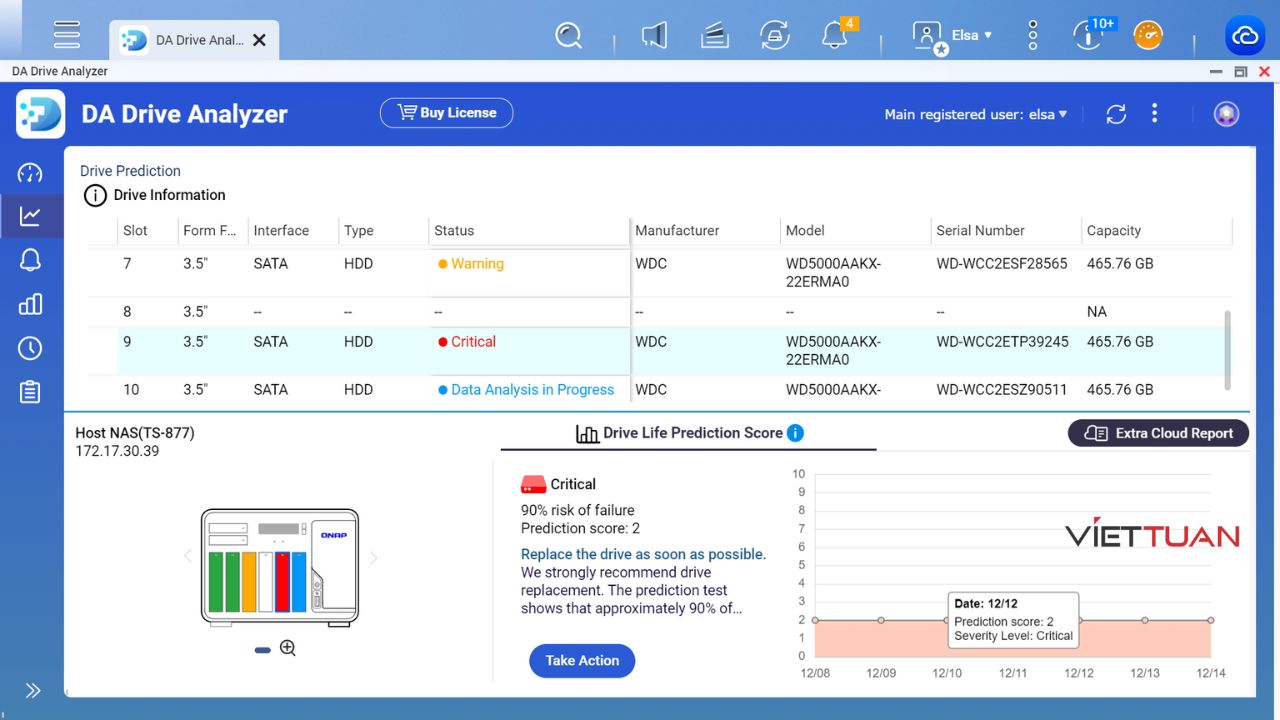Screen dimensions: 1280x720
Task: Click the Drive Life Prediction Score info icon
Action: [x=795, y=433]
